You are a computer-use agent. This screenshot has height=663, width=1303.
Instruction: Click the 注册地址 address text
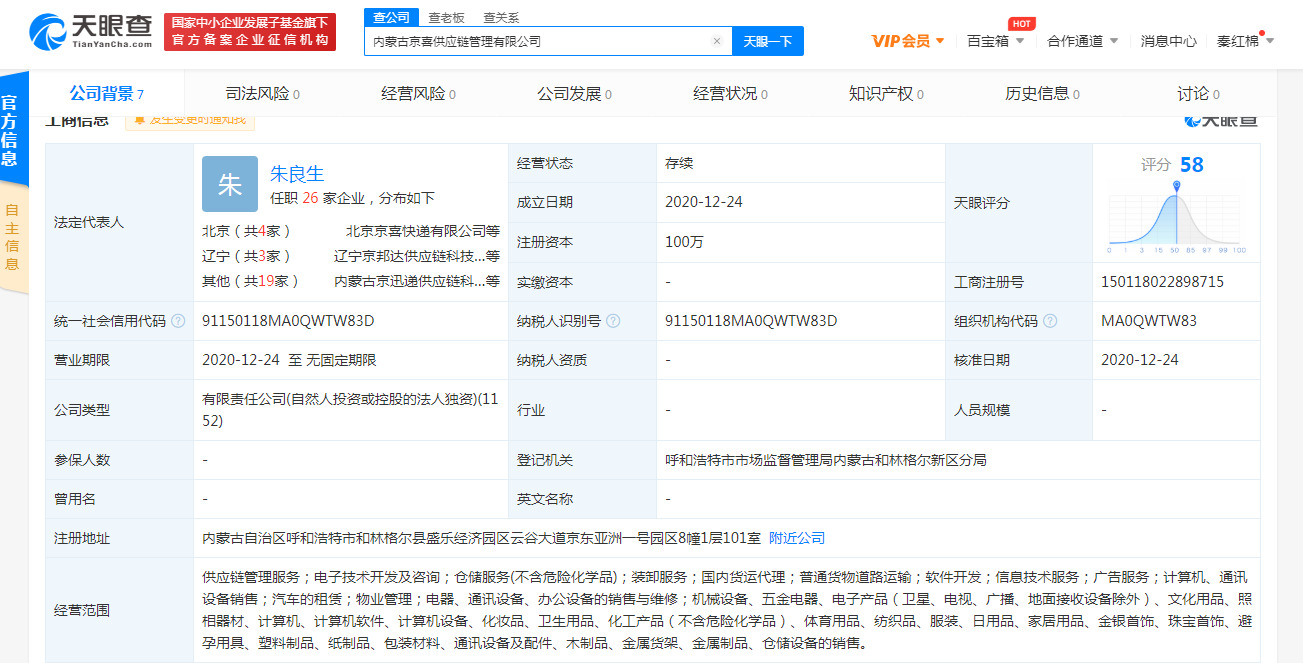[482, 538]
